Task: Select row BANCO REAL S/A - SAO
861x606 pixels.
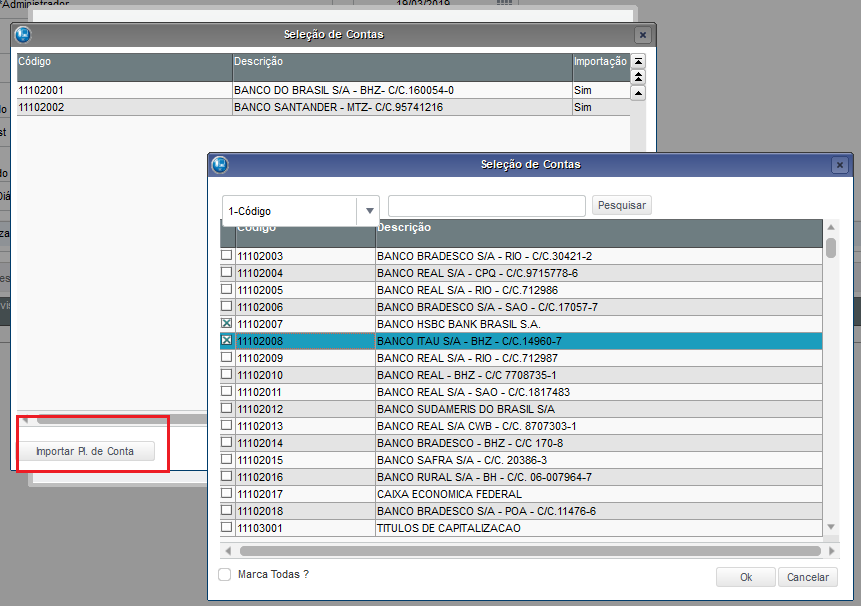Action: [x=521, y=392]
